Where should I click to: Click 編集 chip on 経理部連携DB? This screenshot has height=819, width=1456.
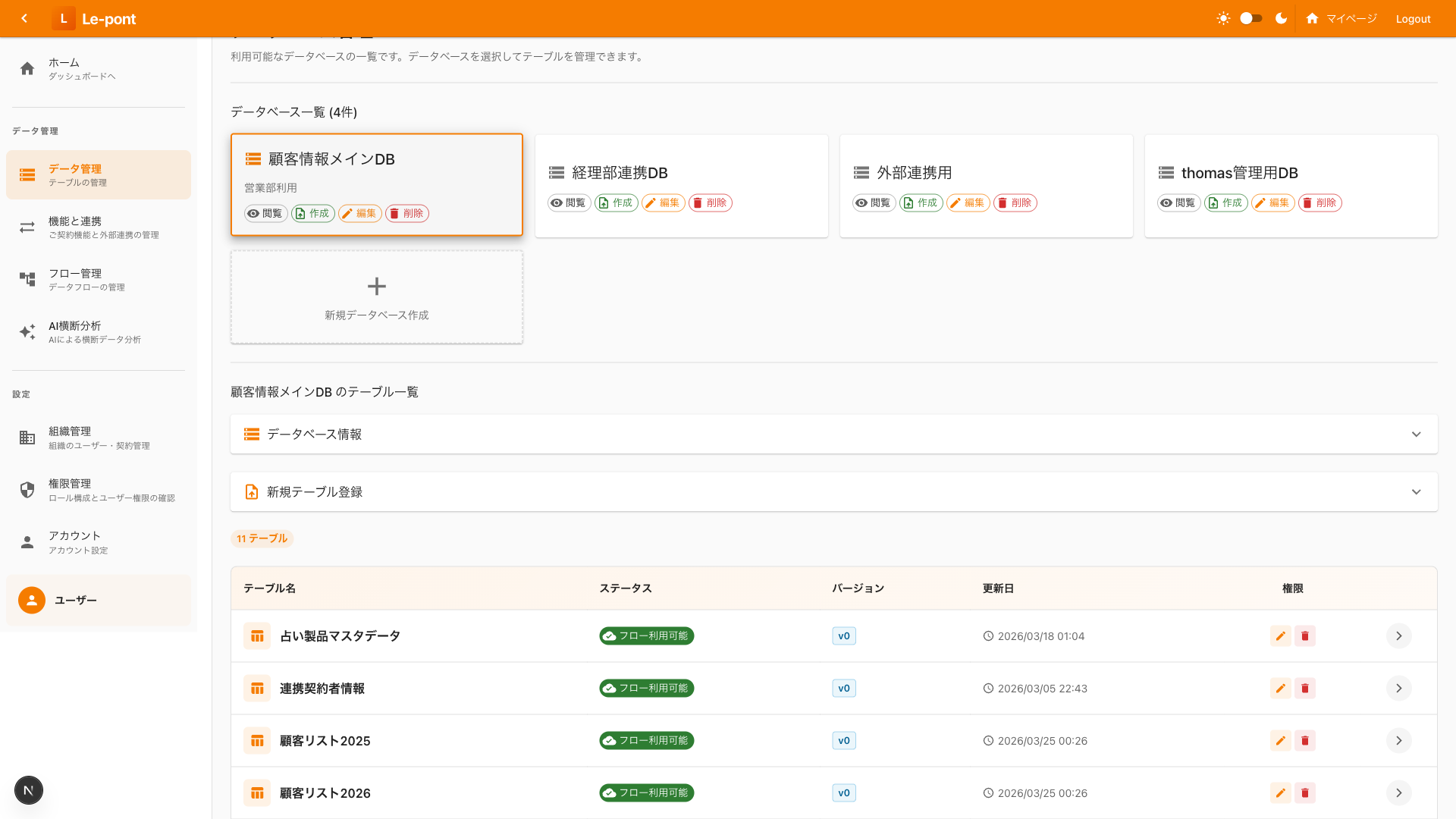coord(664,202)
